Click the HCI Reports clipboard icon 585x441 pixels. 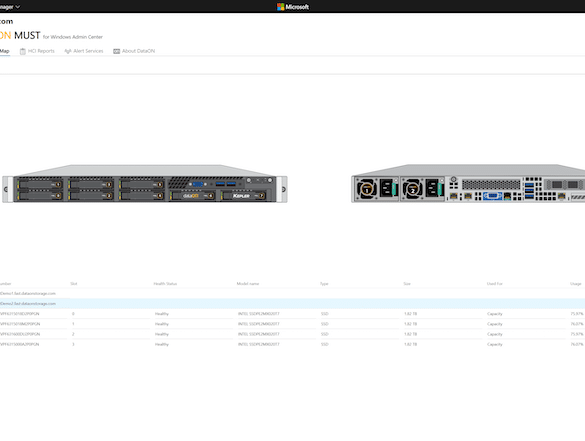(23, 51)
